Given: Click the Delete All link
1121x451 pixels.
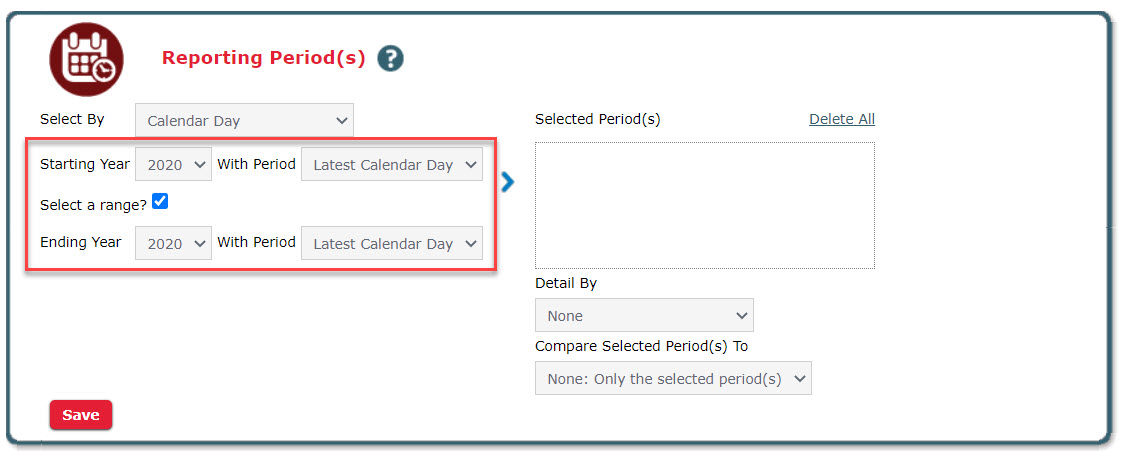Looking at the screenshot, I should point(841,119).
